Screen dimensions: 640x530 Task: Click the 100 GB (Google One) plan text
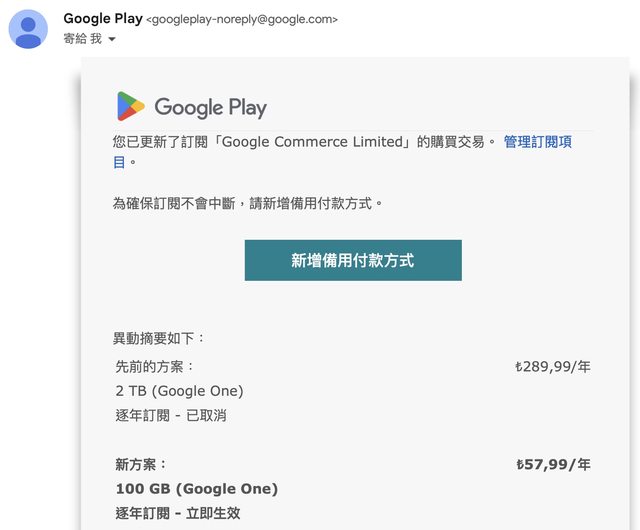(x=197, y=489)
